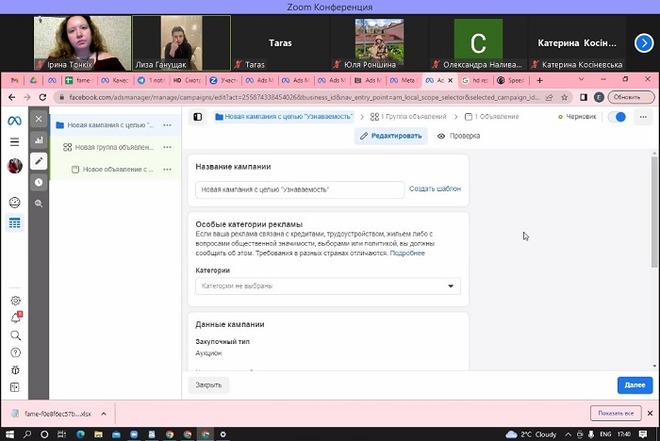Open the clock history icon

[39, 182]
